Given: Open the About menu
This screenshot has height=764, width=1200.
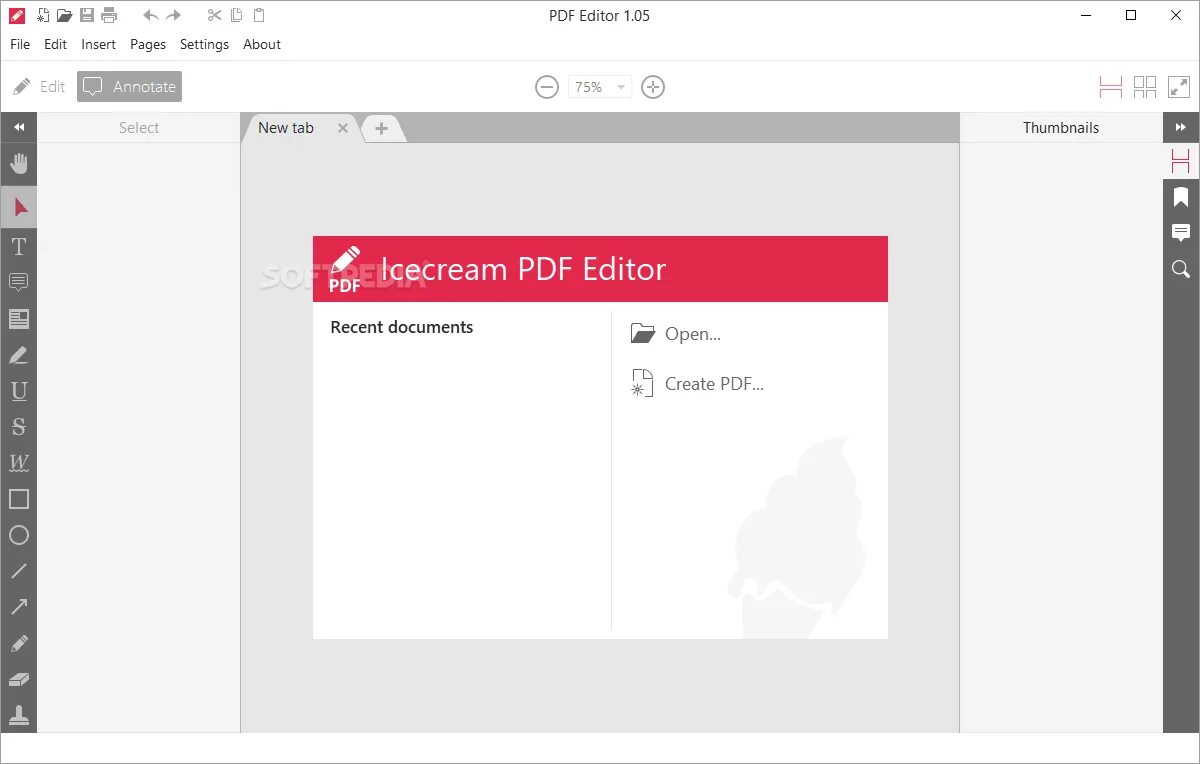Looking at the screenshot, I should pos(262,44).
